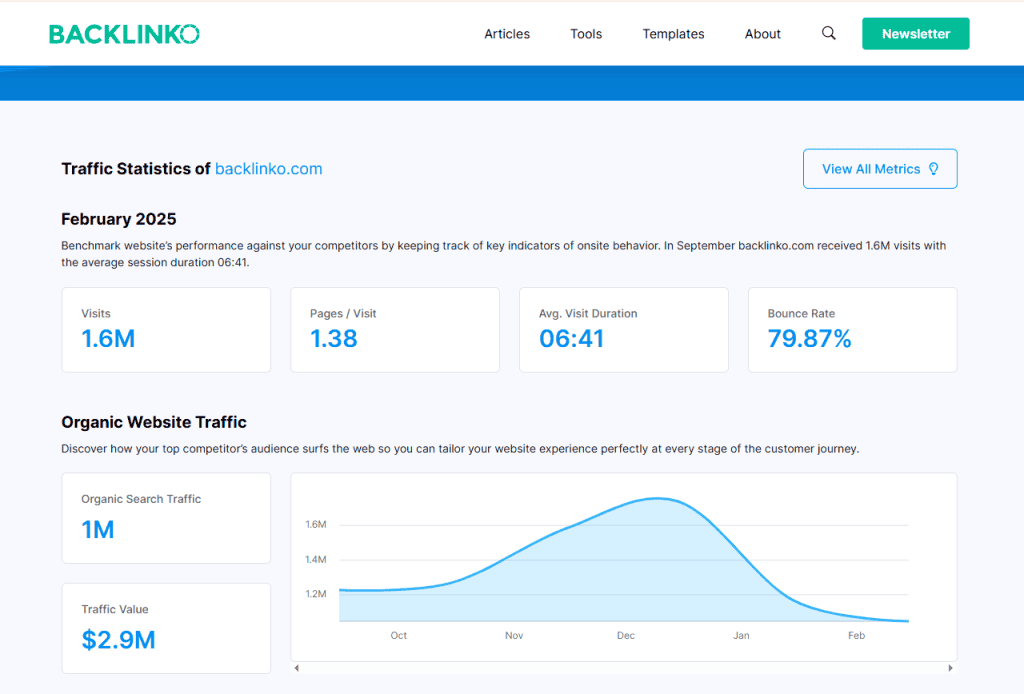Click the Dec label on chart axis

(x=626, y=635)
